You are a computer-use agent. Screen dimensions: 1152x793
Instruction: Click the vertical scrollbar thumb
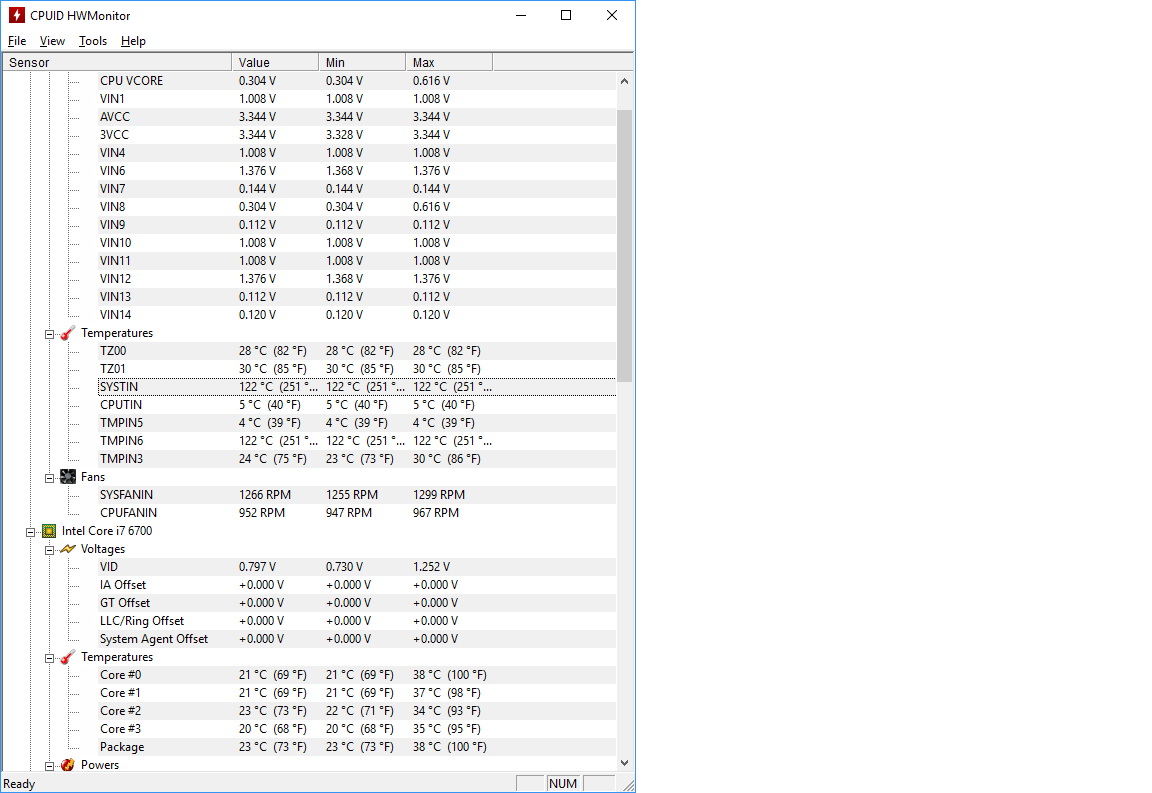624,246
